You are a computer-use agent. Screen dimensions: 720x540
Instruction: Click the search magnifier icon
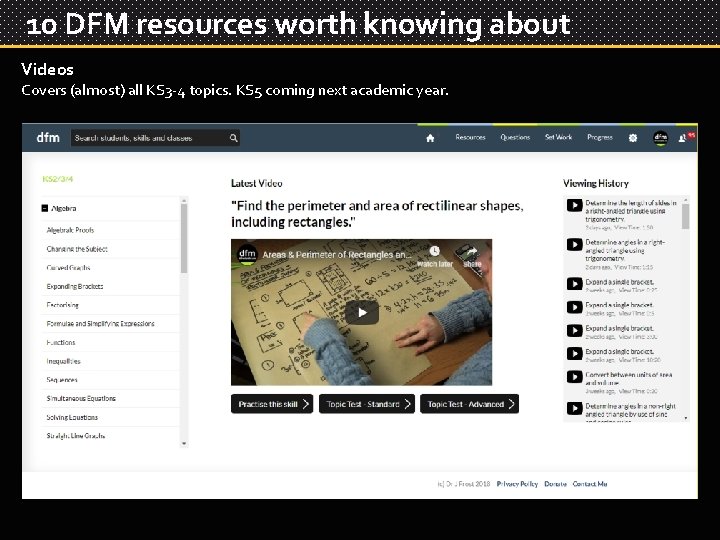pos(234,138)
